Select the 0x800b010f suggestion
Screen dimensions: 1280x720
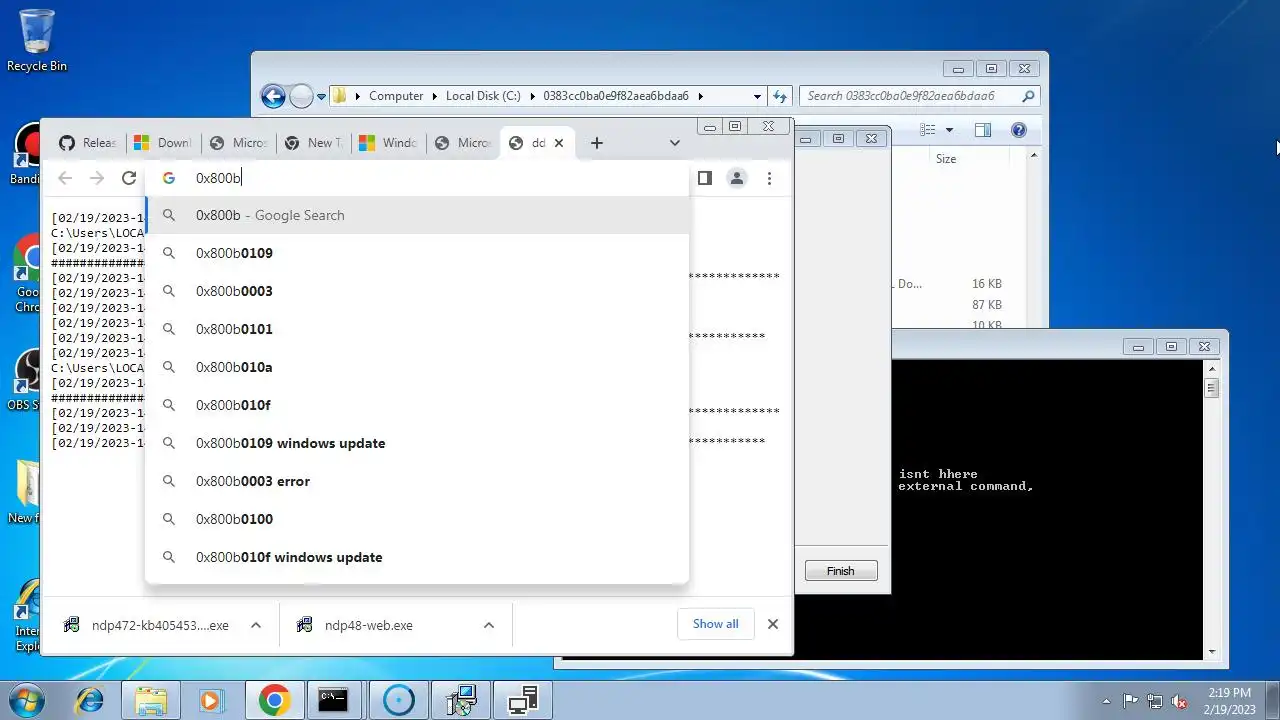[417, 405]
